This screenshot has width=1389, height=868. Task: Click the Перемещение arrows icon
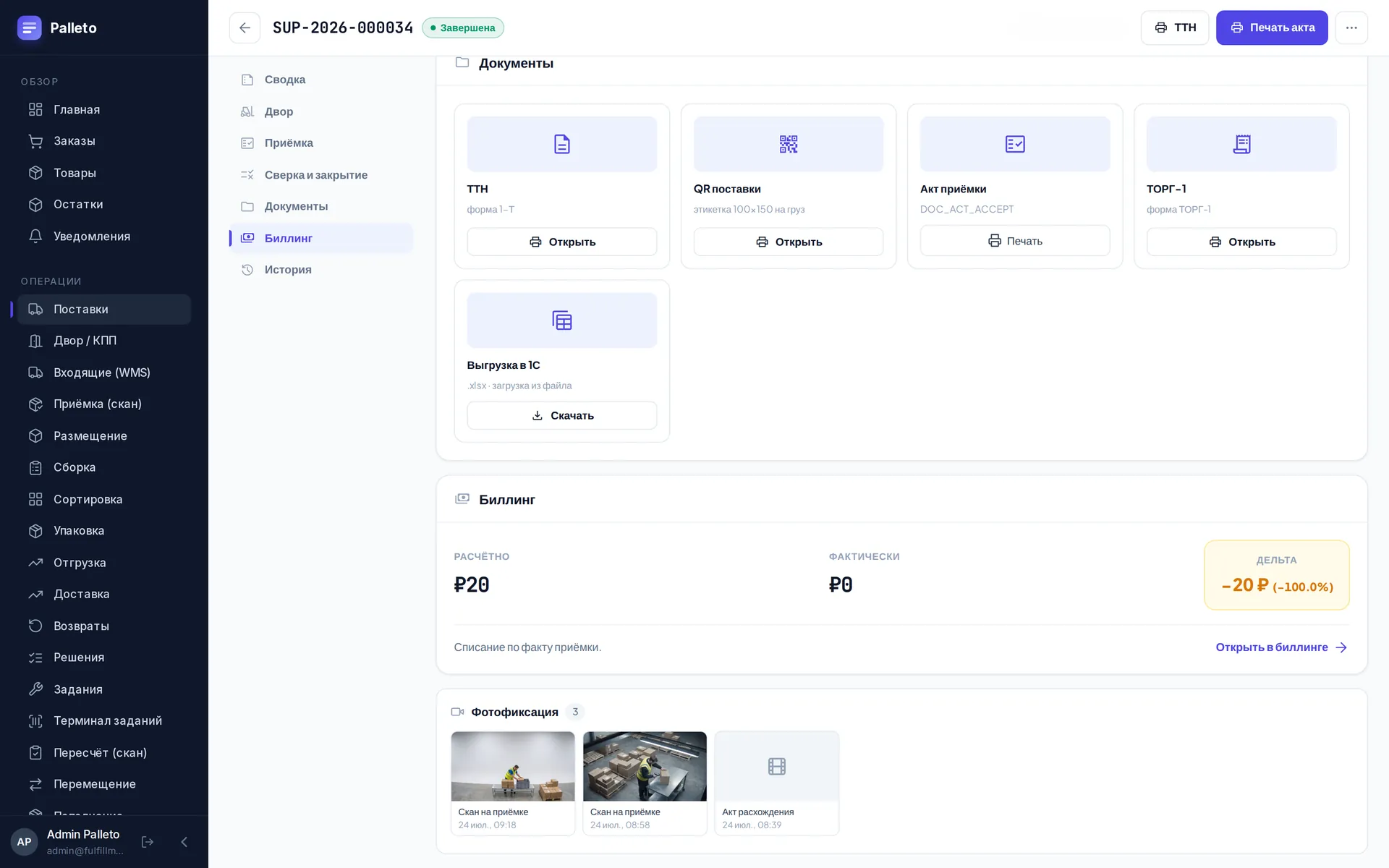point(35,784)
